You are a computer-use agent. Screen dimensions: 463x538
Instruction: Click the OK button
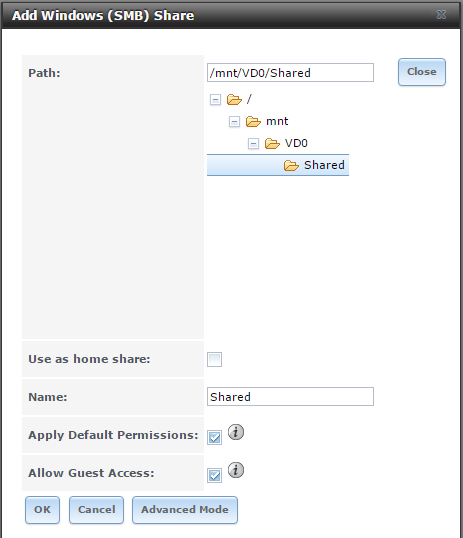42,510
